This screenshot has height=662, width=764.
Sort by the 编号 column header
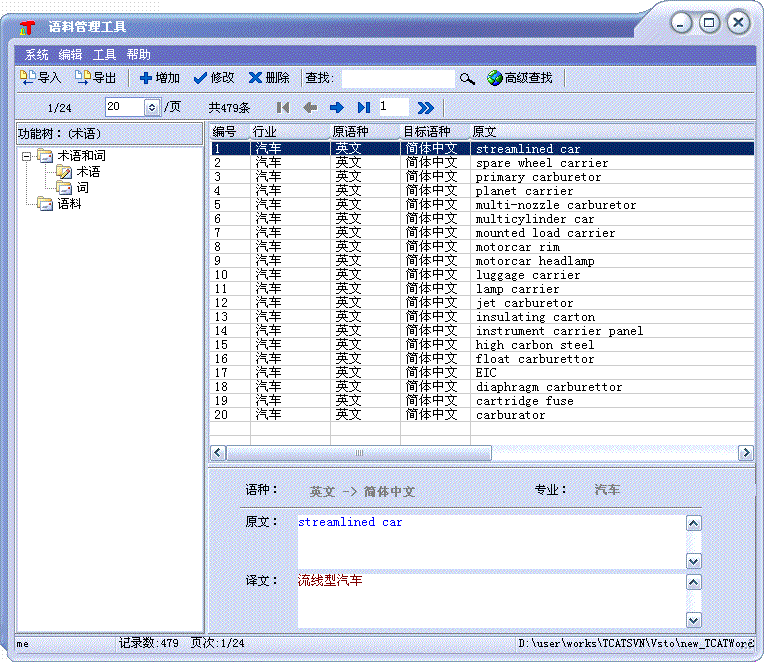230,132
